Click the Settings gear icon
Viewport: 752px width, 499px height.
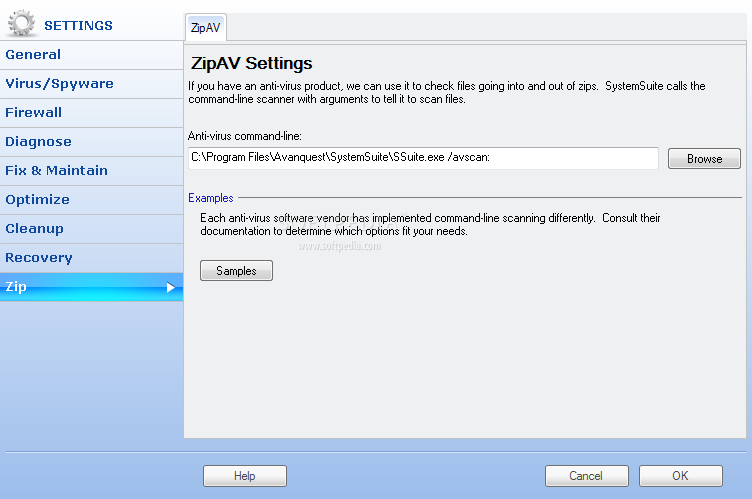pos(22,23)
